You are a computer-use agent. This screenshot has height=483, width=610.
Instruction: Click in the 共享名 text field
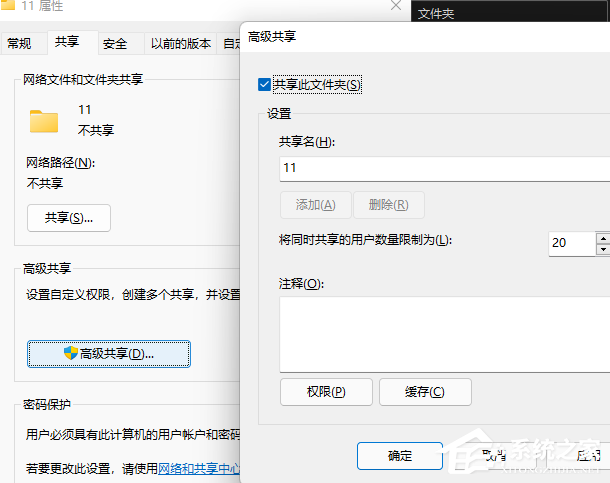coord(440,168)
